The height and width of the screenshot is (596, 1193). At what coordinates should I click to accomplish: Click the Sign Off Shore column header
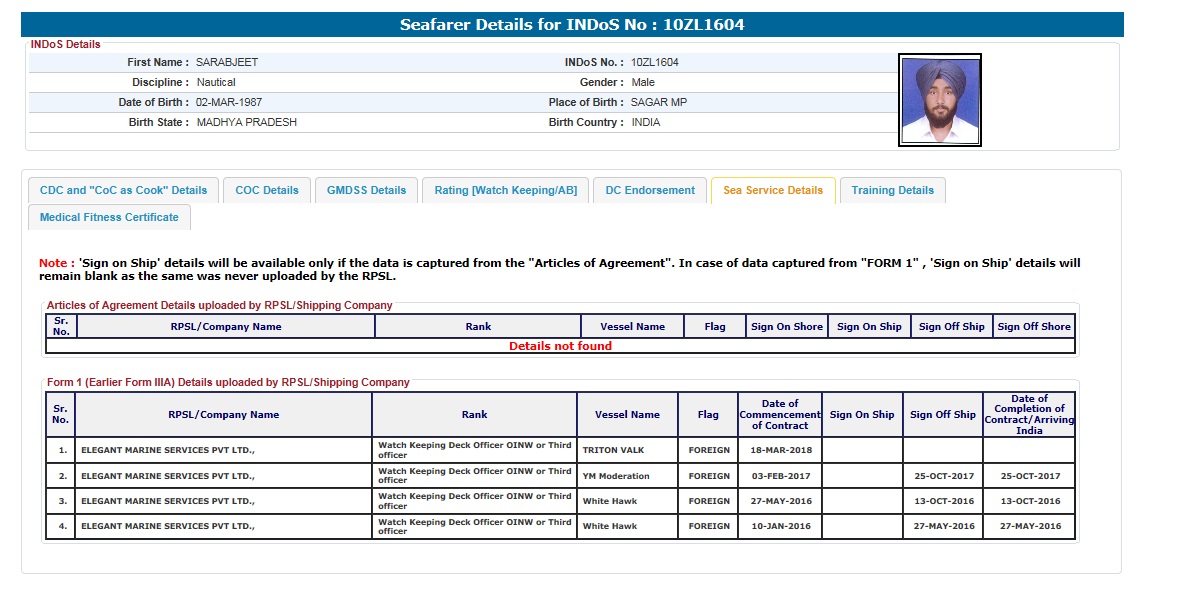[1034, 326]
